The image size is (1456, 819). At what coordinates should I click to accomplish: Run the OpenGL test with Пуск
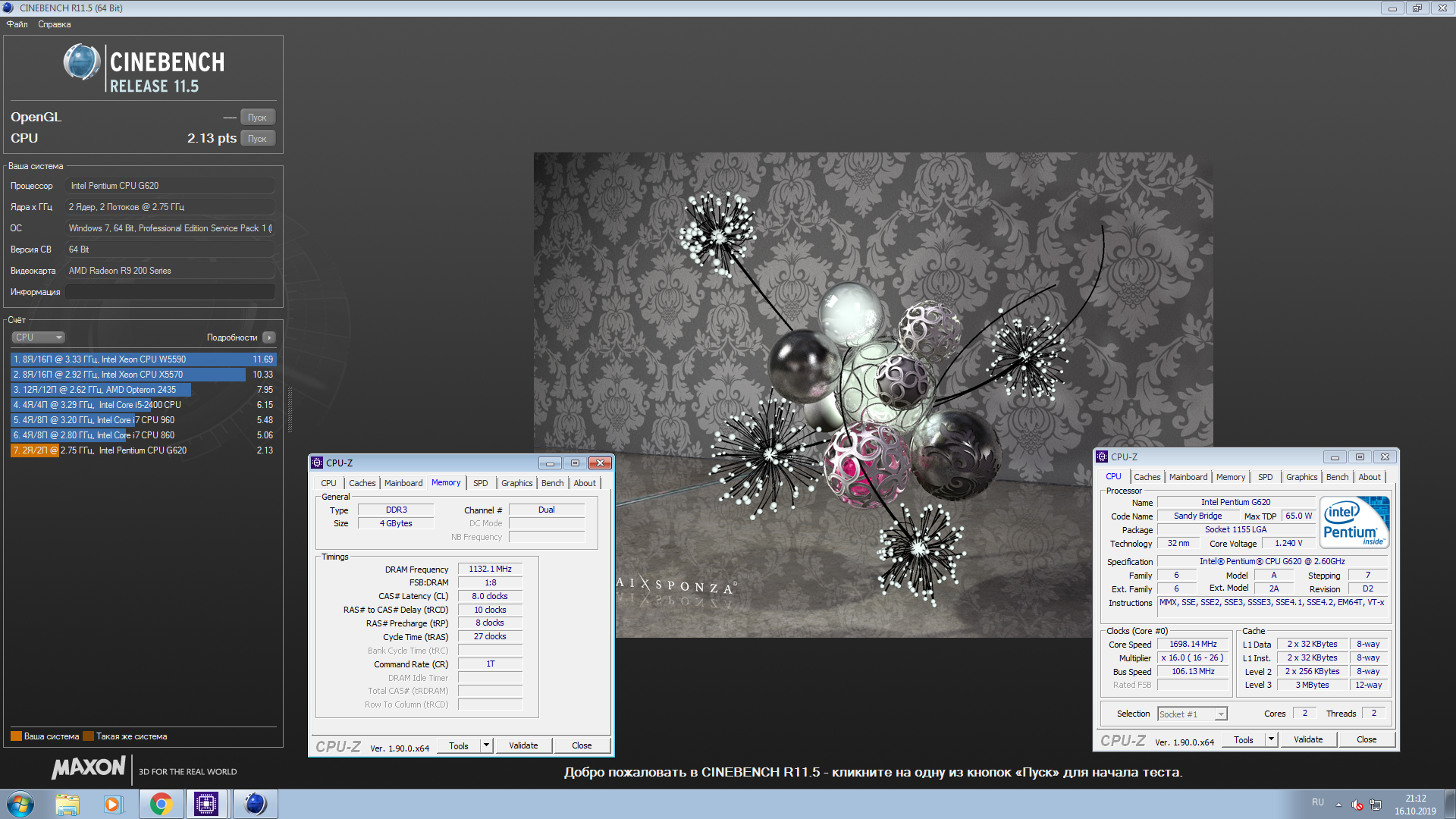coord(258,118)
